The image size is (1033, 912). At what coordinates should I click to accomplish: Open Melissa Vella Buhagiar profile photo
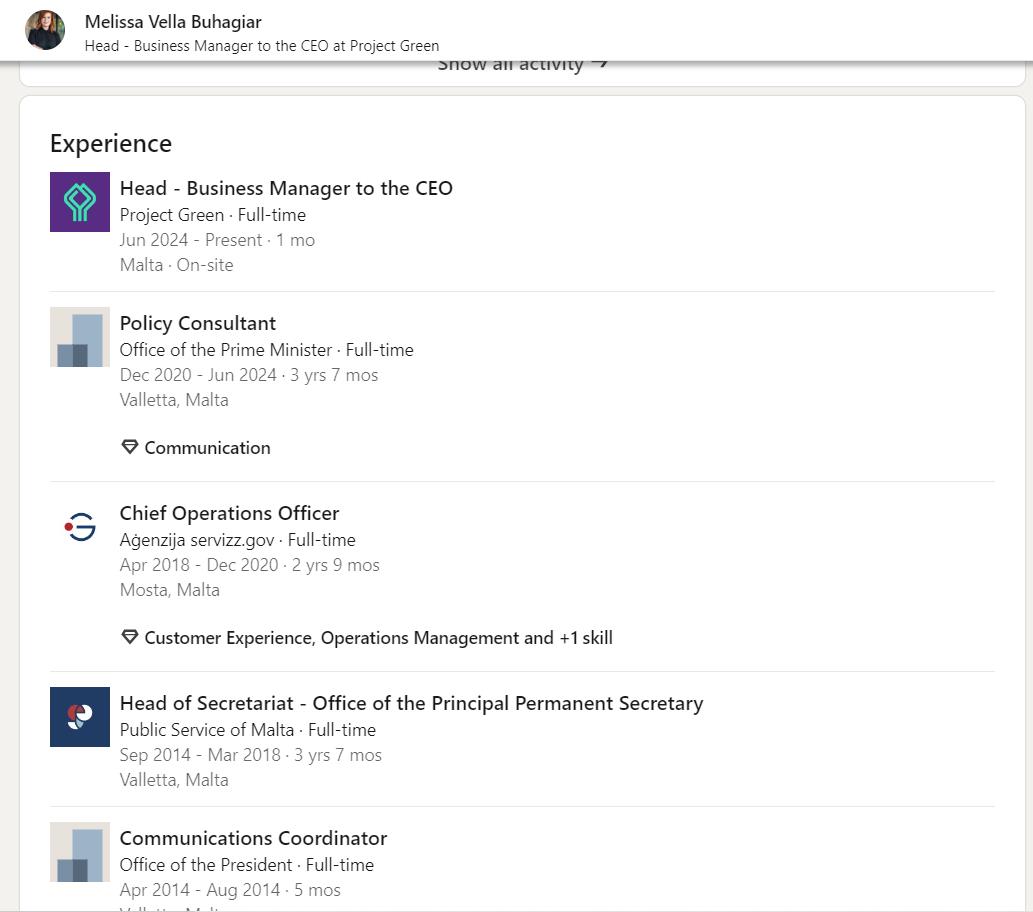[x=45, y=30]
